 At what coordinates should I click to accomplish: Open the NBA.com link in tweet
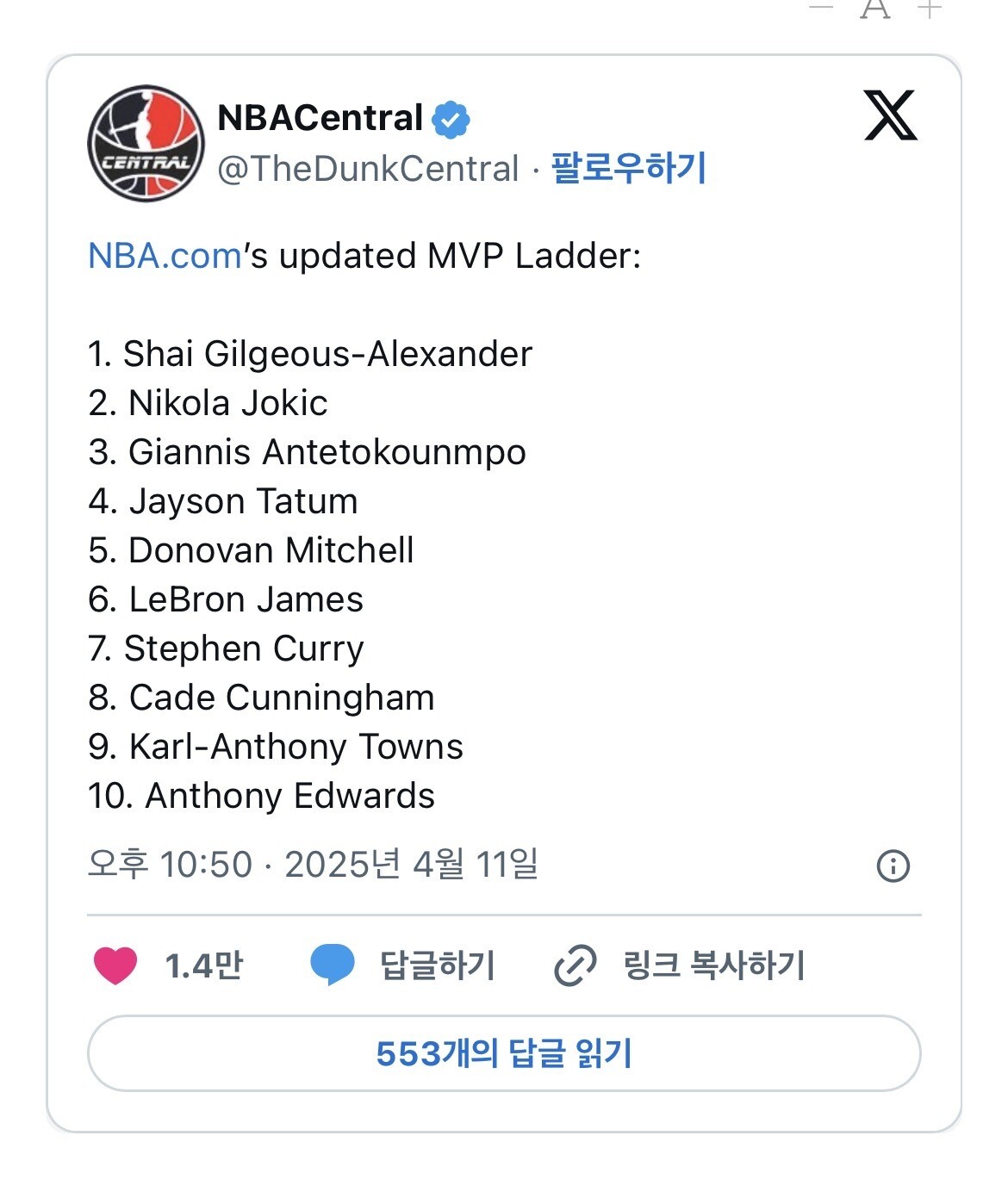pyautogui.click(x=165, y=256)
